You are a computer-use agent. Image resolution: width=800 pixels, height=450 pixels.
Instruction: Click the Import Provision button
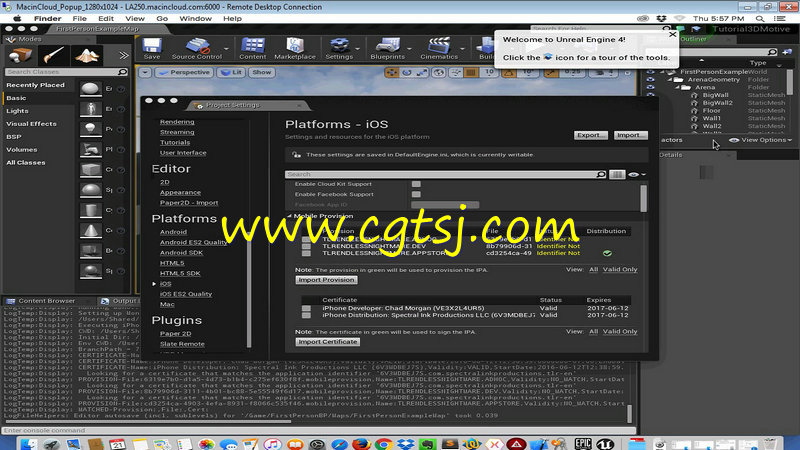click(327, 280)
